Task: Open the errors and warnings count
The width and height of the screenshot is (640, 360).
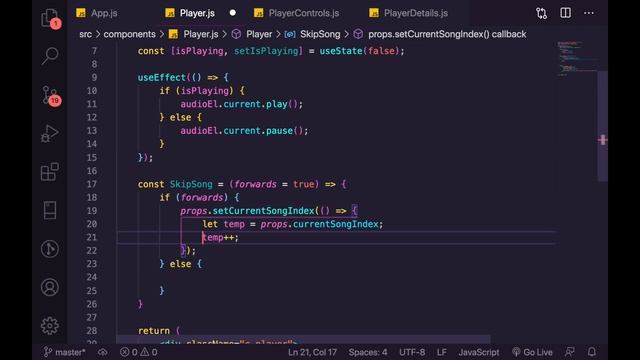Action: 138,352
